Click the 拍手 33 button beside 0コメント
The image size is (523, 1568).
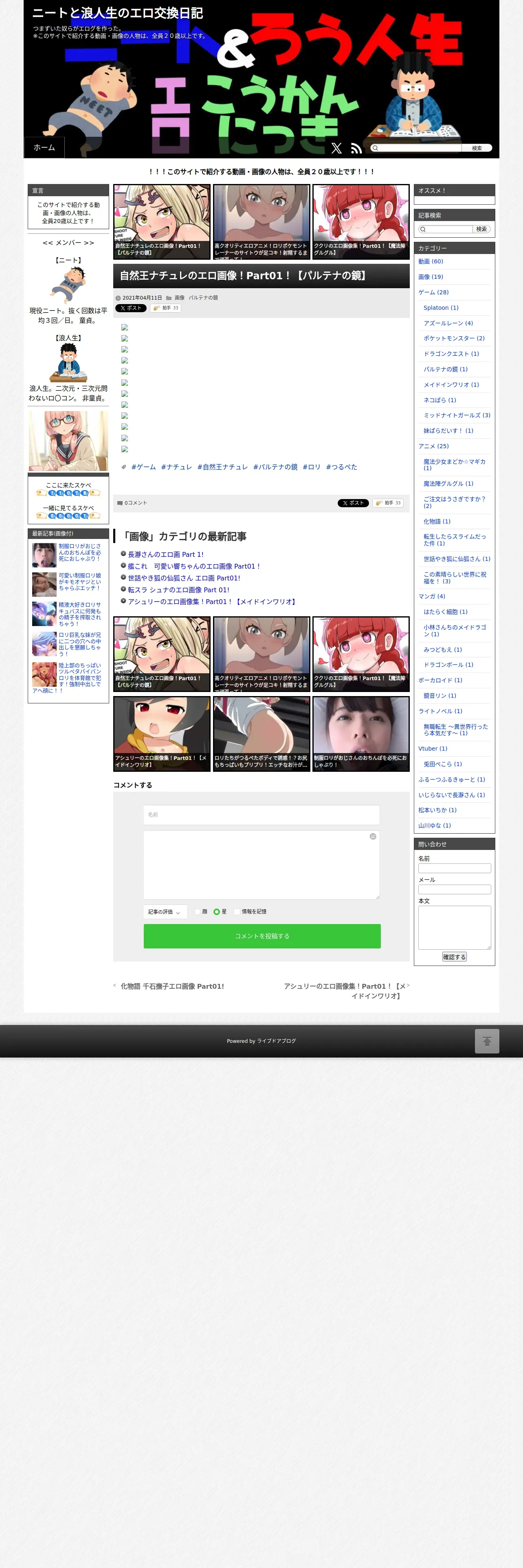click(x=388, y=503)
